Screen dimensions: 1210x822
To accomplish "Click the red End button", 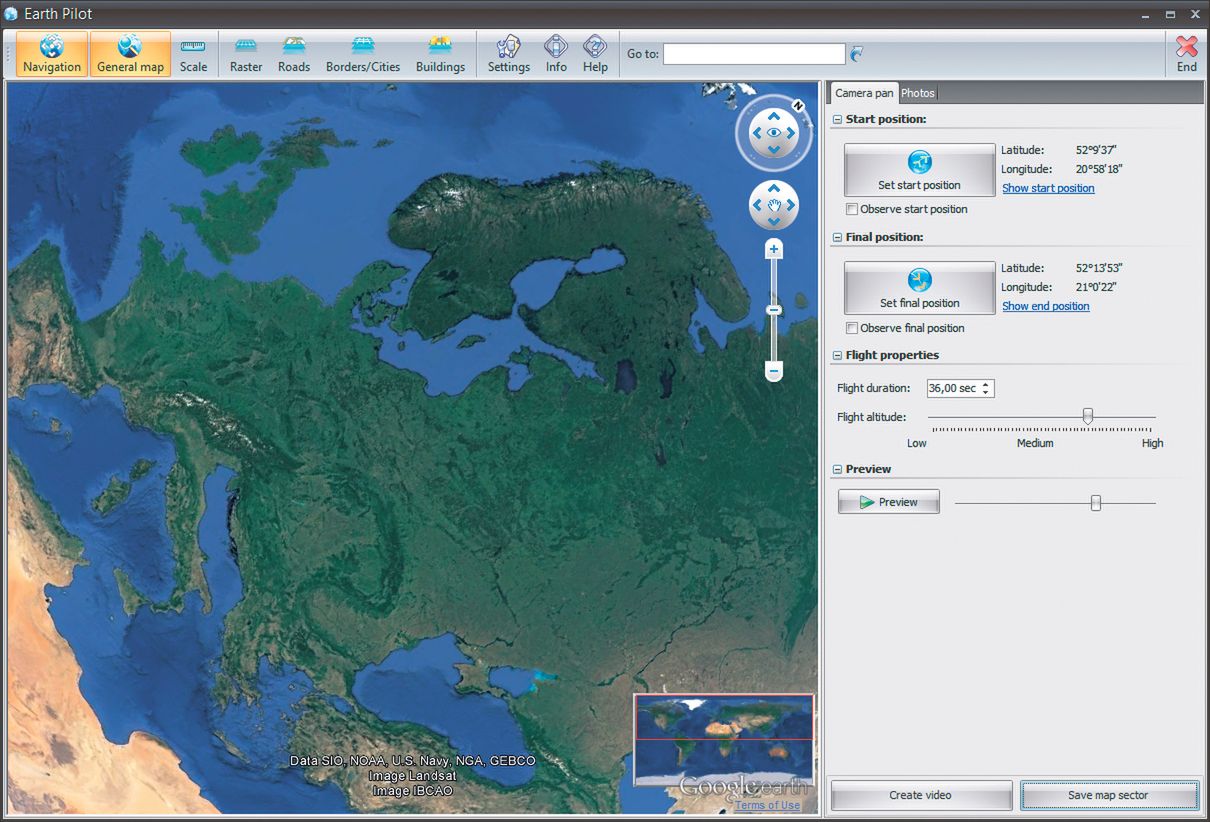I will 1186,54.
